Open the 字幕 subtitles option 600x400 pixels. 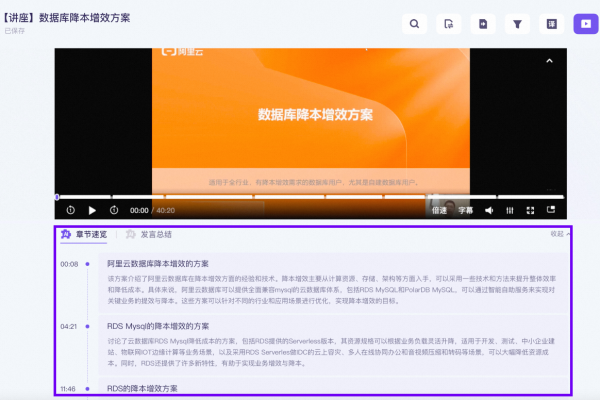pos(466,210)
